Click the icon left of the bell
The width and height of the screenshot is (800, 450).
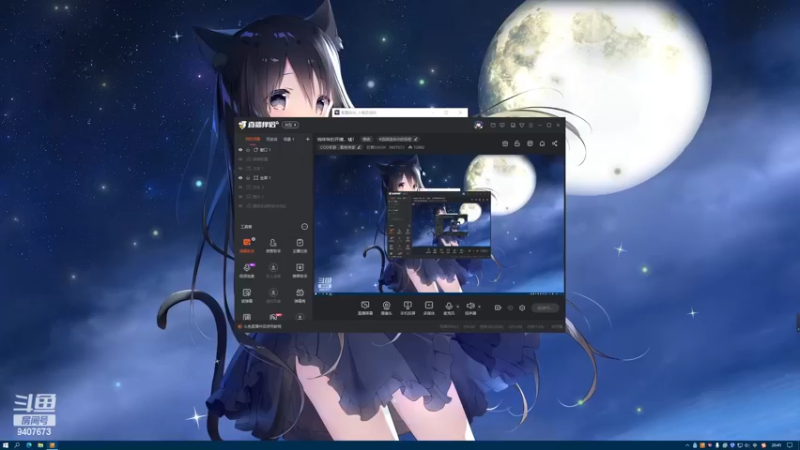(x=530, y=143)
